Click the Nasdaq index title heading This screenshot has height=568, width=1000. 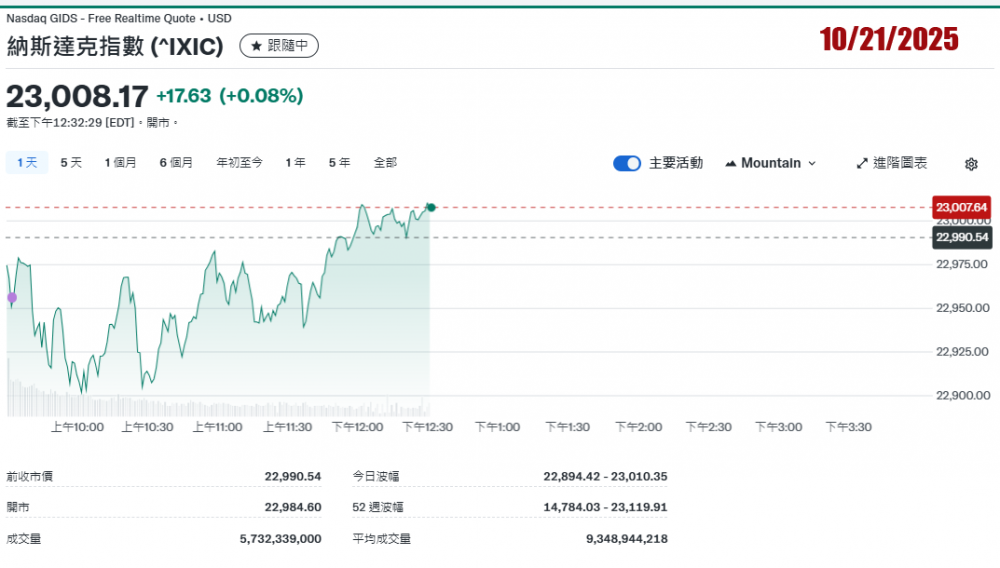pos(115,46)
